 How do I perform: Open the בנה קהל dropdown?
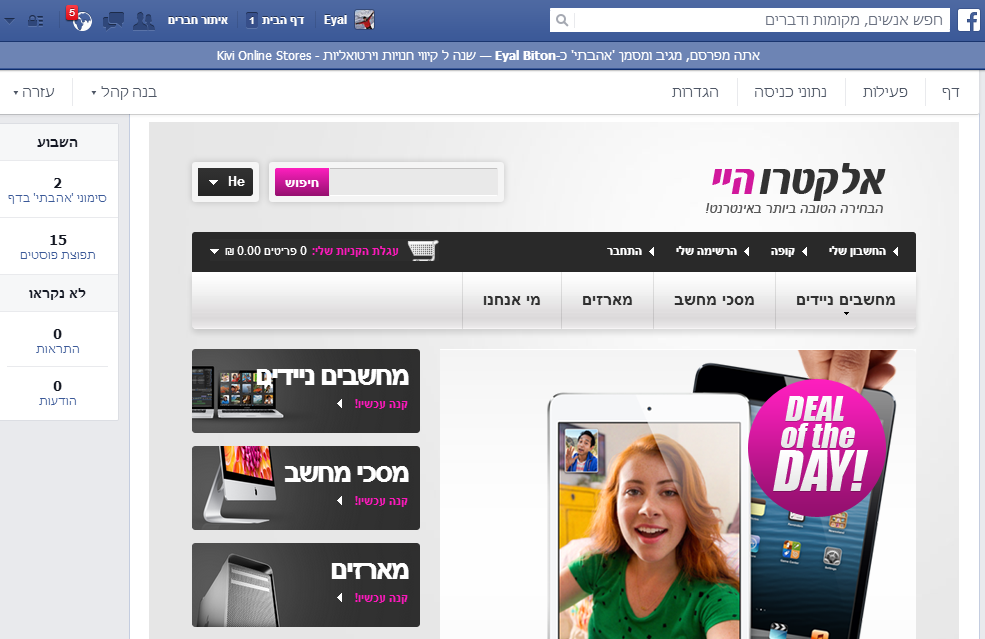[x=124, y=92]
